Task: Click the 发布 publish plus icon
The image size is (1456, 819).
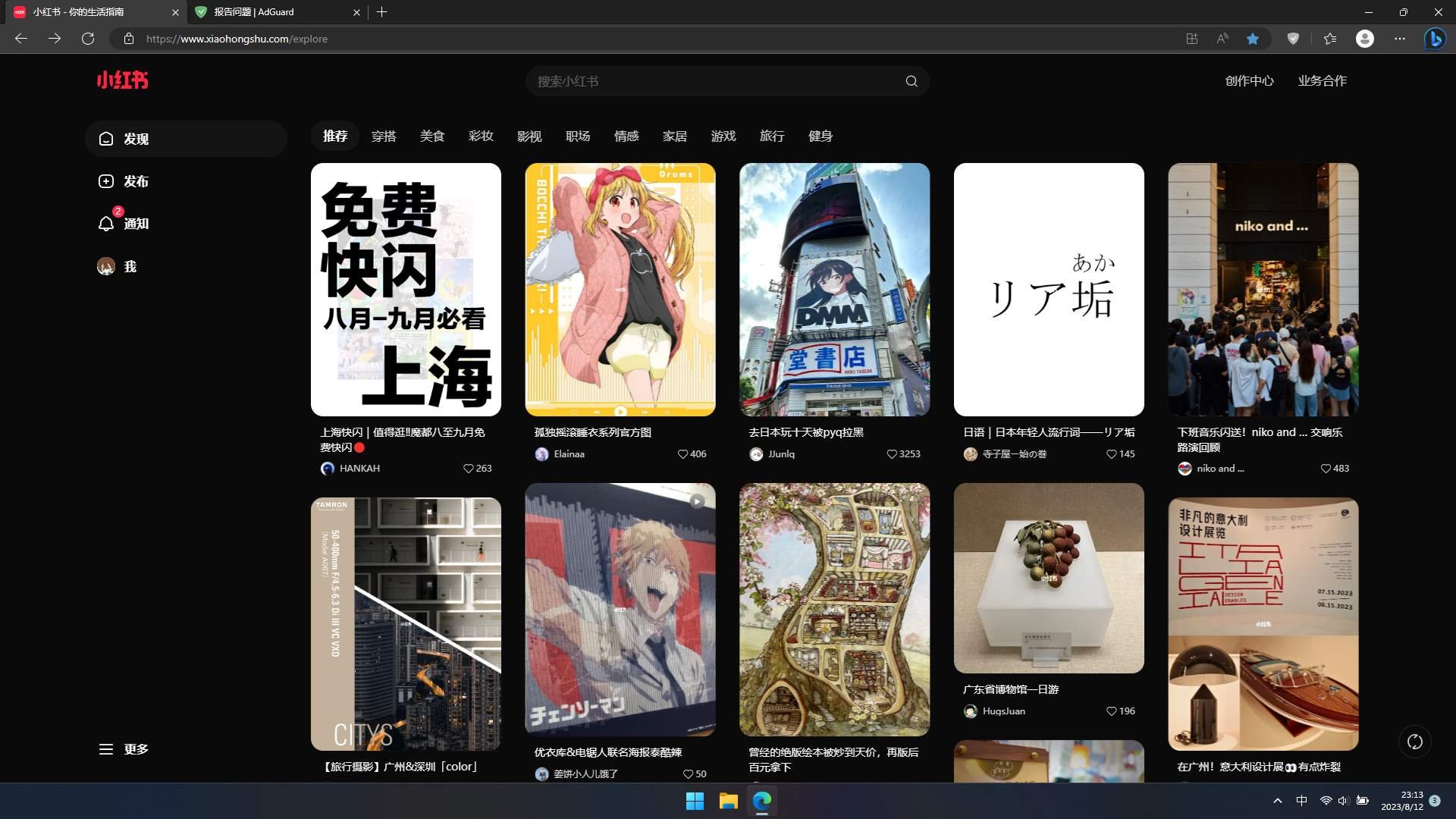Action: click(x=106, y=181)
